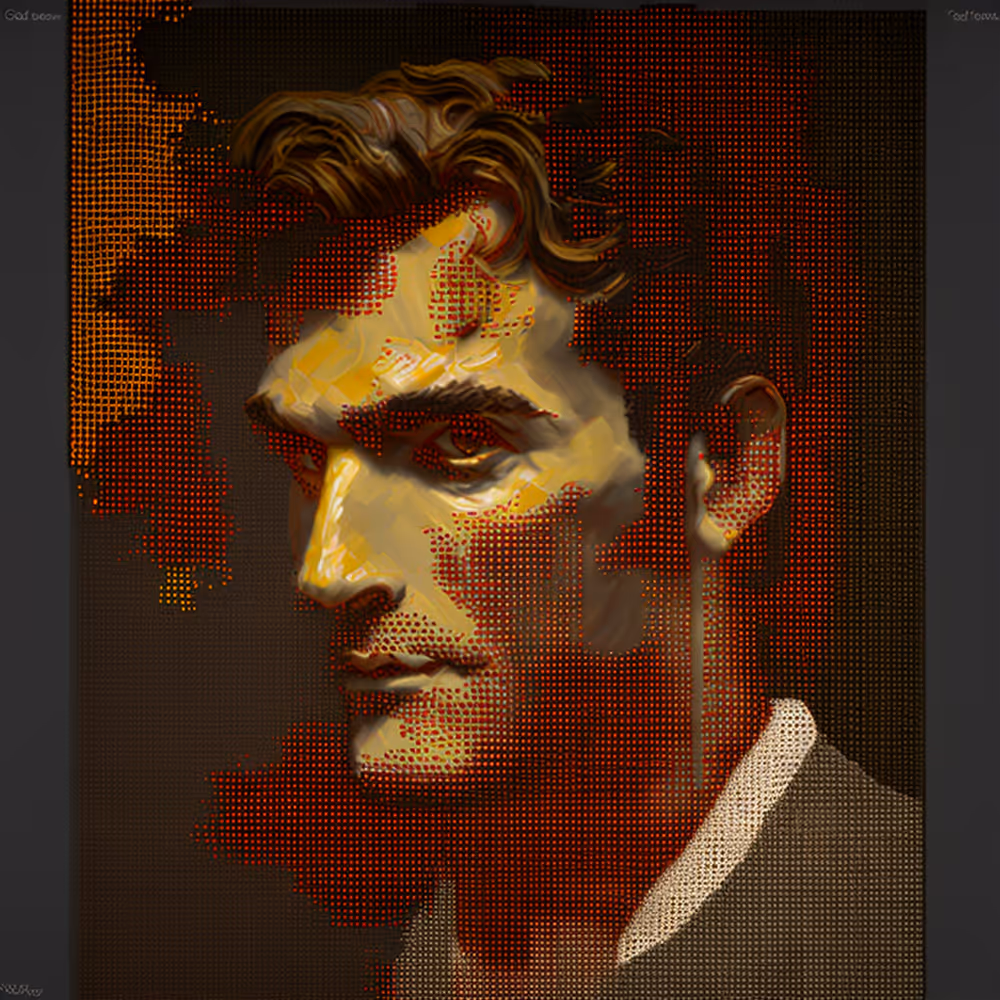Click the tip of the man's nose

[318, 590]
